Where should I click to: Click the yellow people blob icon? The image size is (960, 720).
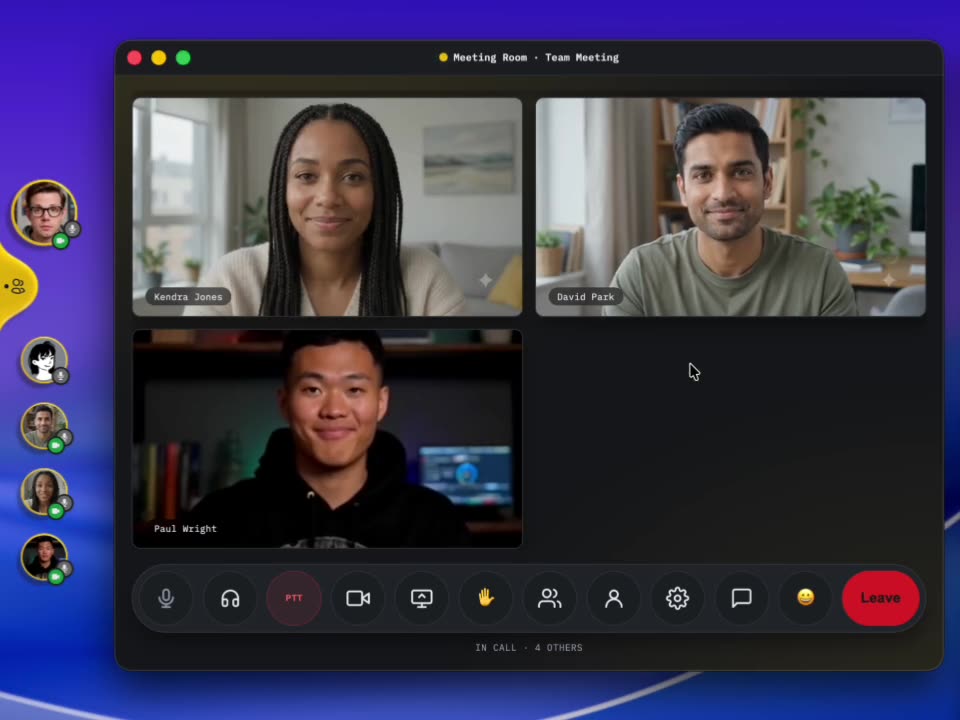click(17, 286)
